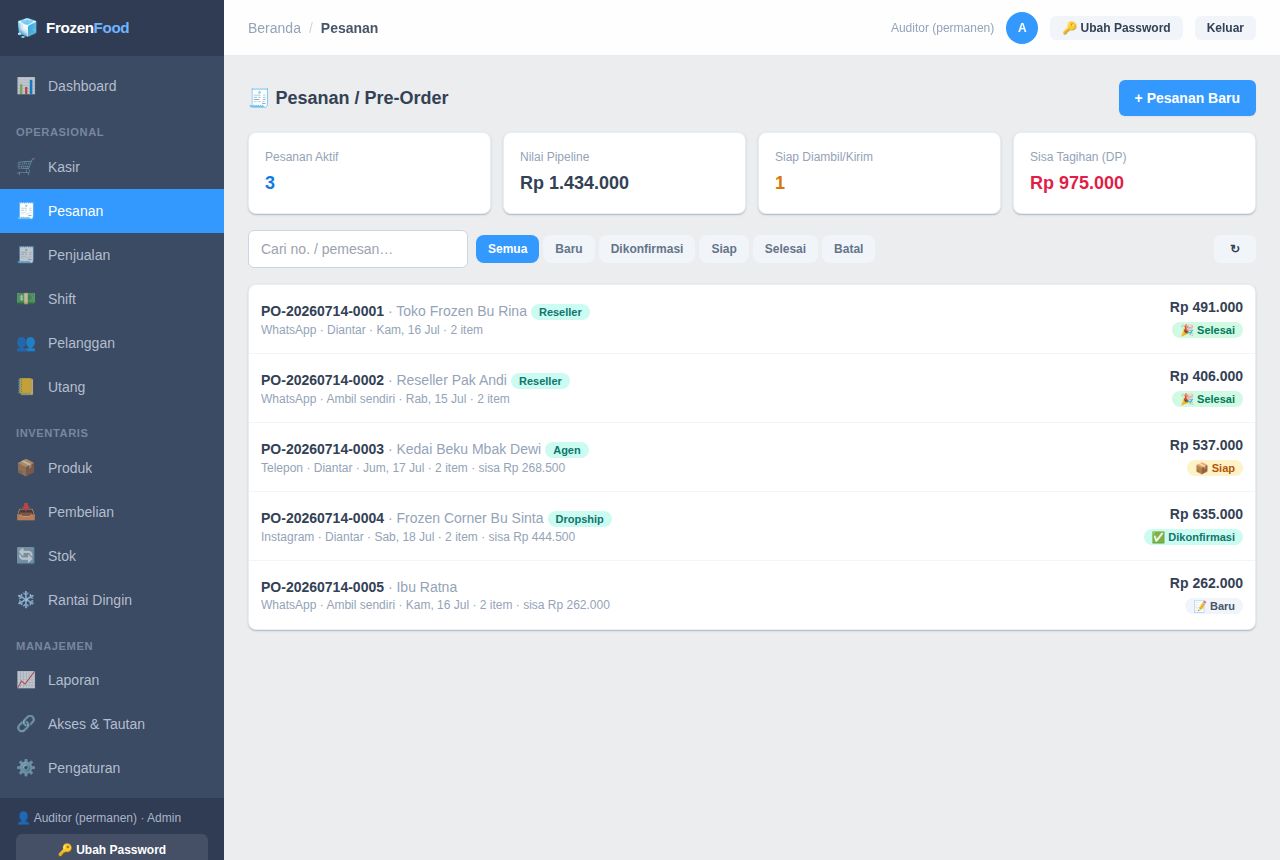This screenshot has height=860, width=1280.
Task: Click the Selesai badge on Toko Frozen Bu Rina
Action: (1207, 330)
